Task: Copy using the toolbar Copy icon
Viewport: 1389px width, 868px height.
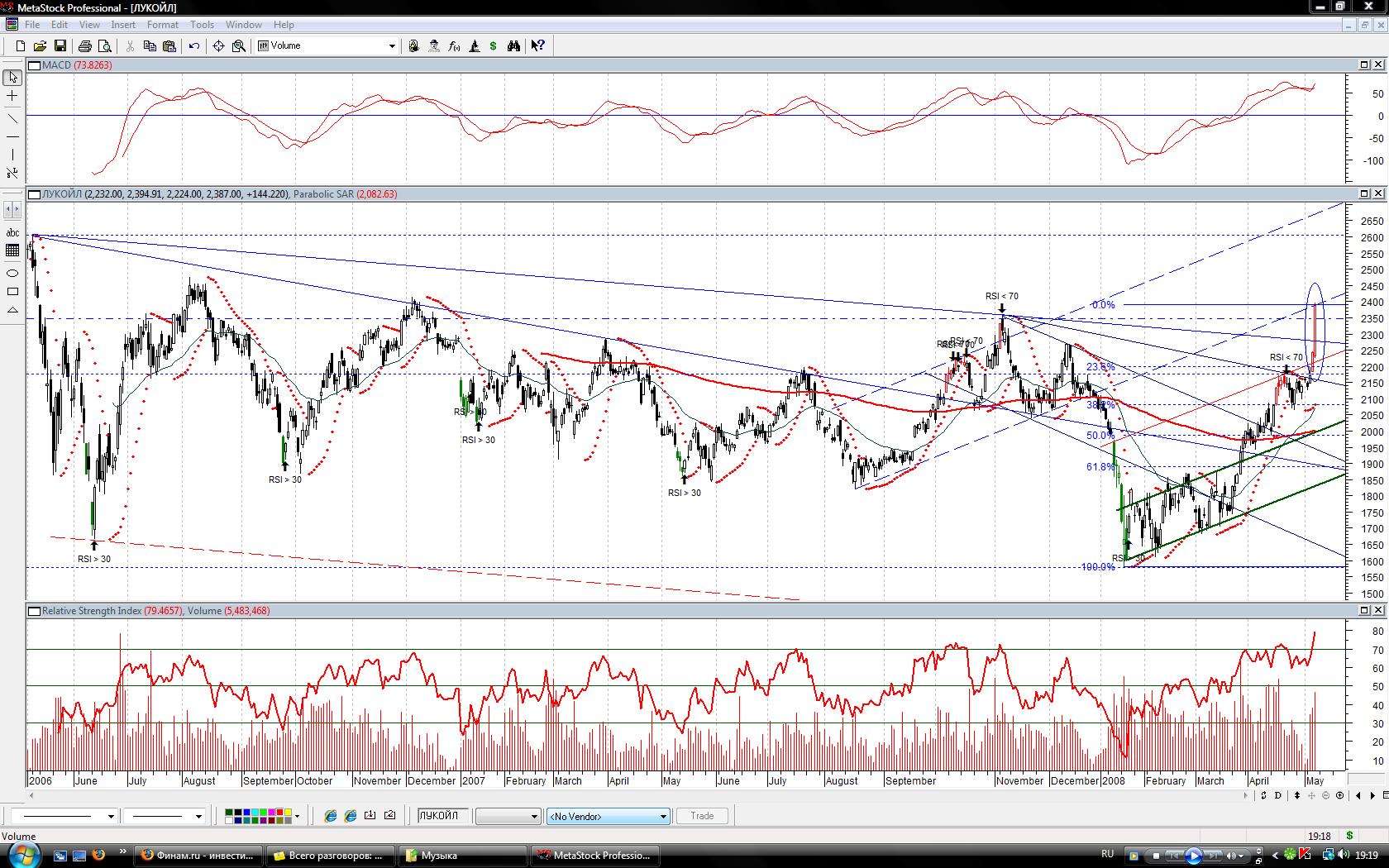Action: point(150,46)
